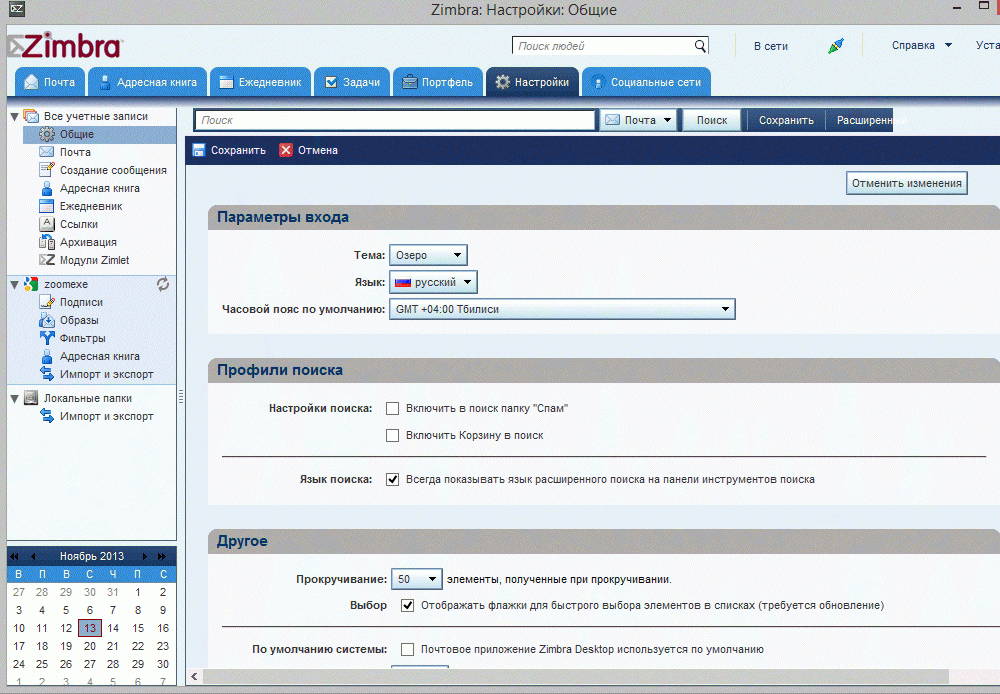Switch to the Ежедневник tab
The width and height of the screenshot is (1000, 694).
click(259, 82)
